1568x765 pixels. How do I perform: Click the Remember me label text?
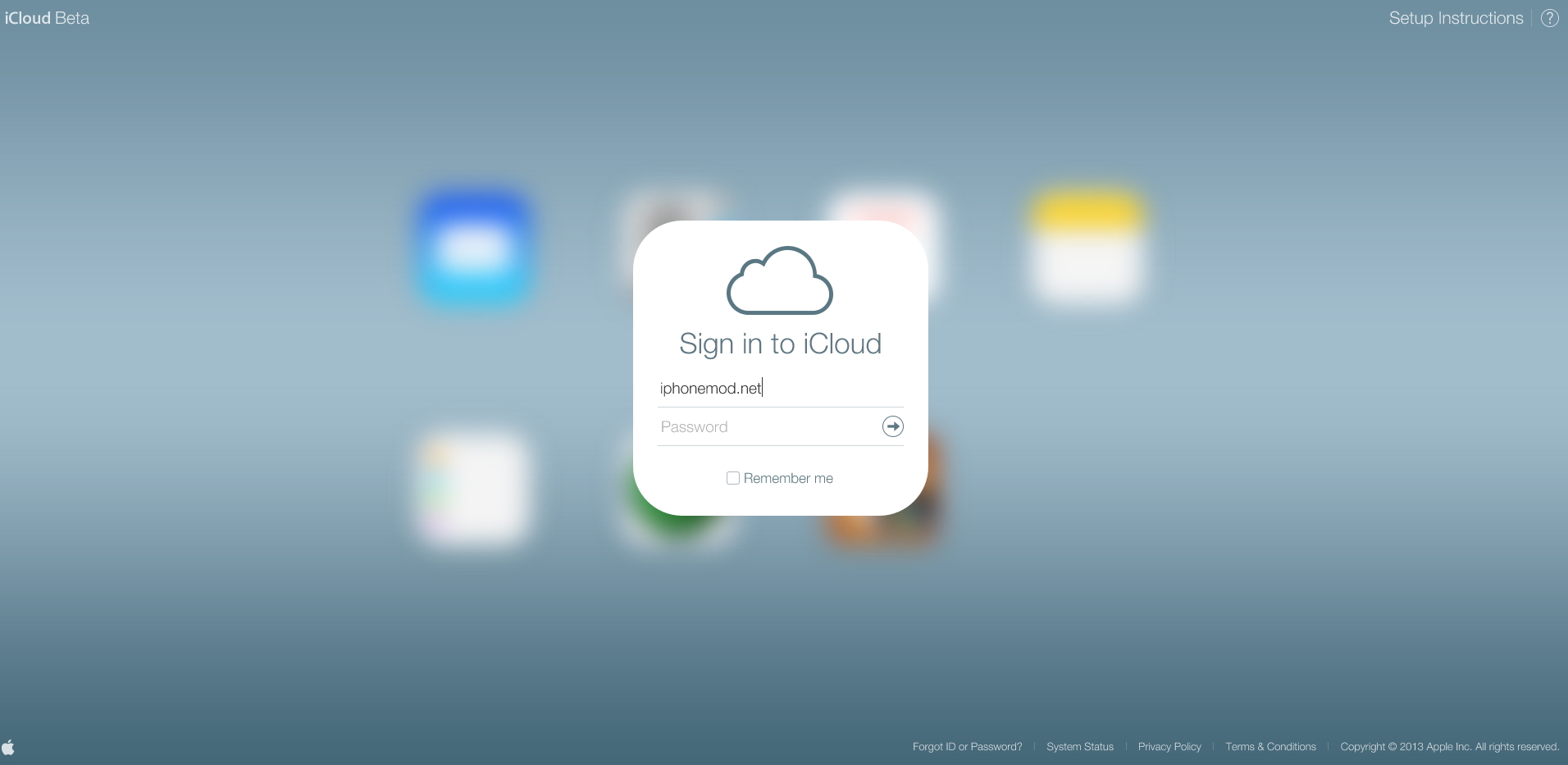point(788,478)
